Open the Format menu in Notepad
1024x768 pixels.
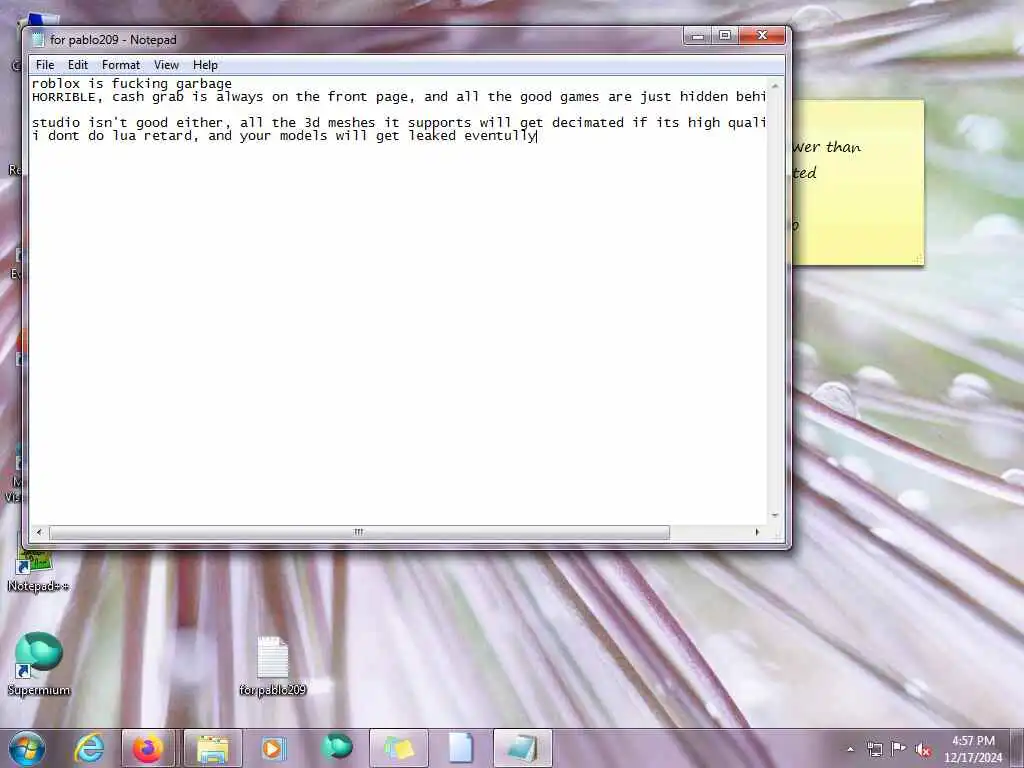pos(121,65)
